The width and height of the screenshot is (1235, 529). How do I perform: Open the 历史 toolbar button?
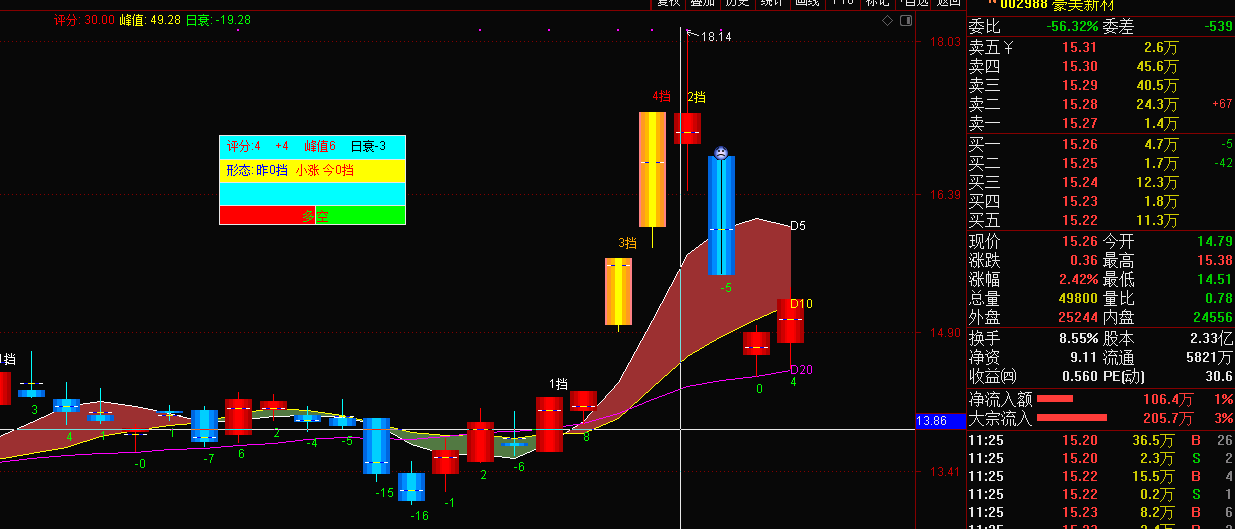coord(737,3)
